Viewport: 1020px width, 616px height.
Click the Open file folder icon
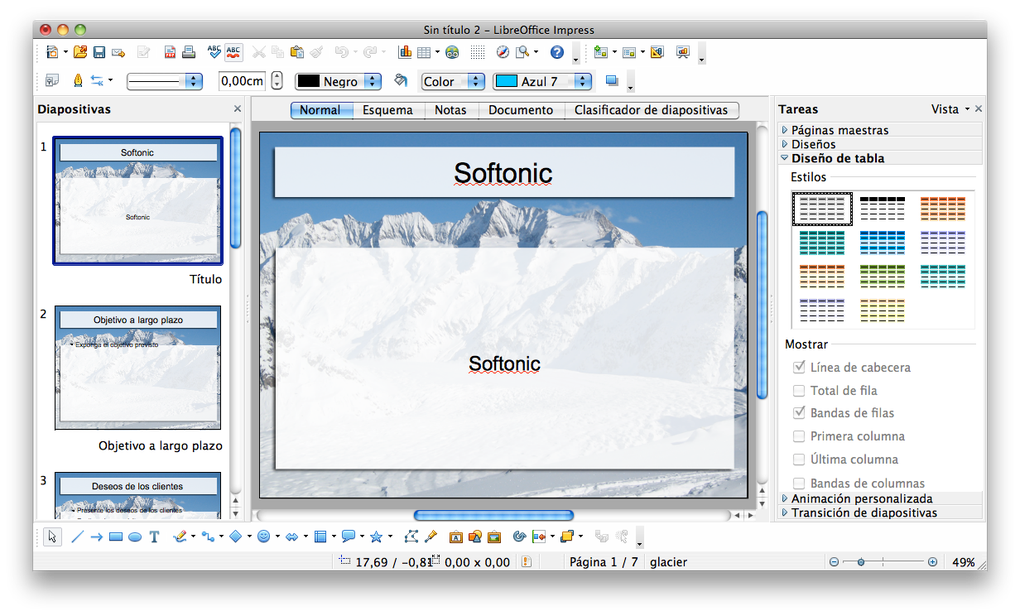80,52
